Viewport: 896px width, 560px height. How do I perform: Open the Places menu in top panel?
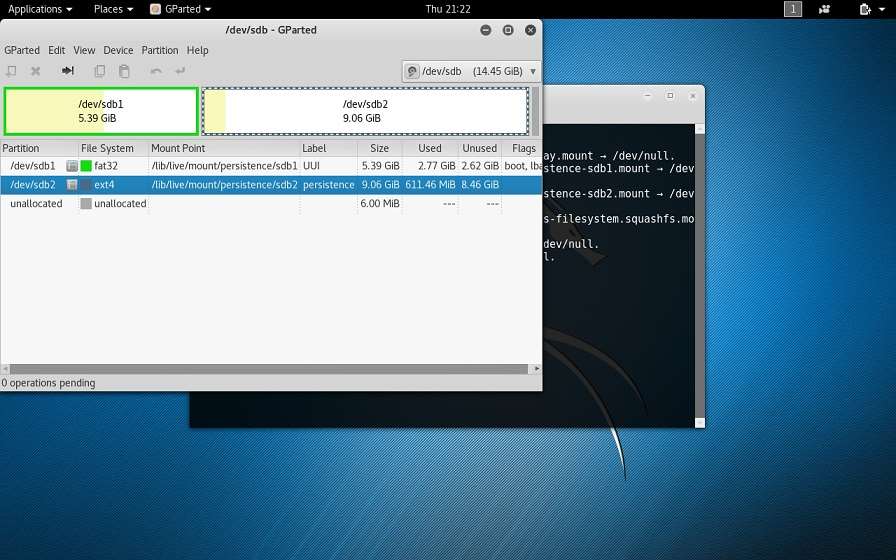point(113,9)
